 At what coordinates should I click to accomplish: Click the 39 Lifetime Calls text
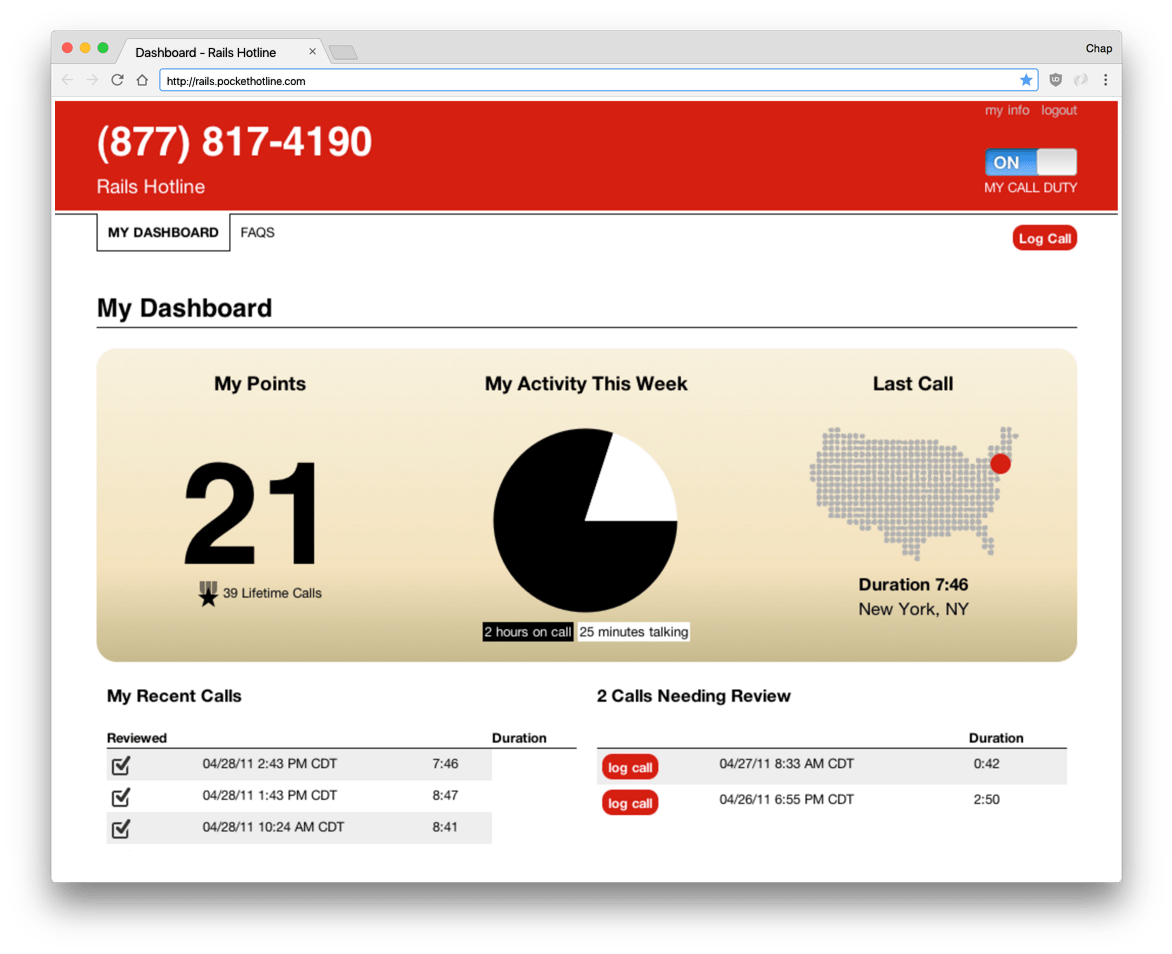click(272, 593)
